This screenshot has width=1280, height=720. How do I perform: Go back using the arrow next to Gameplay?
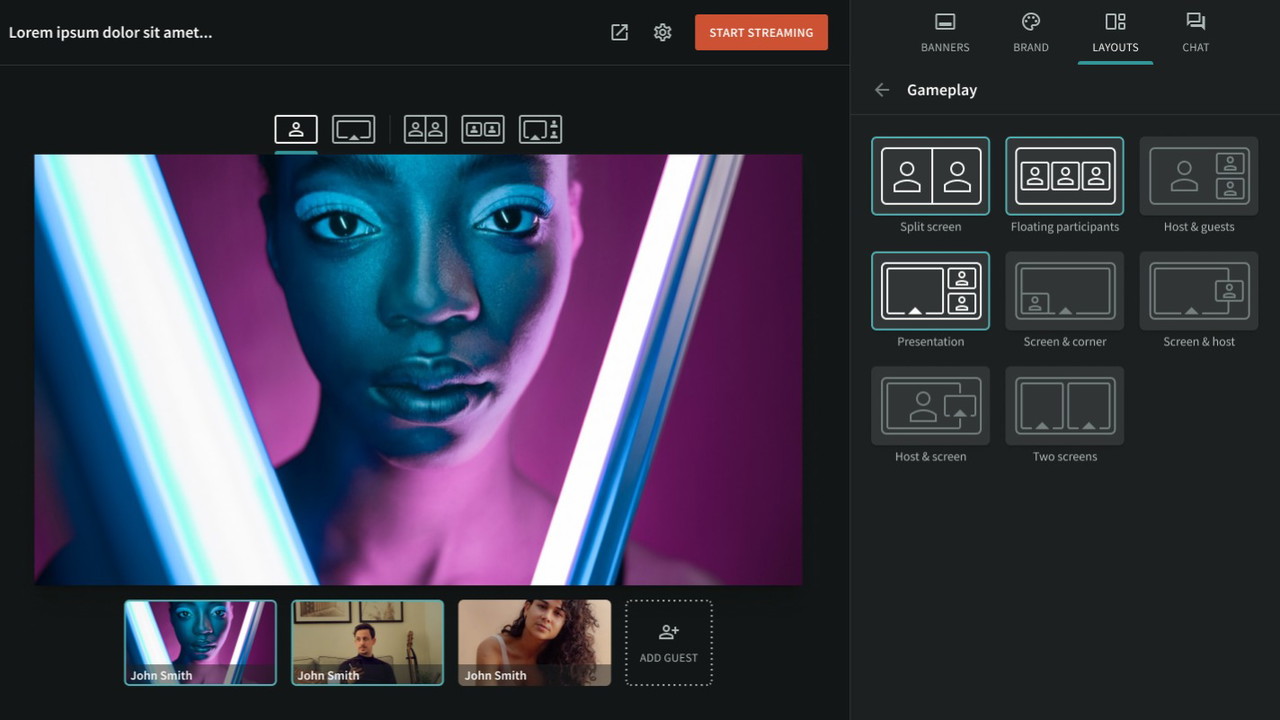[x=882, y=90]
